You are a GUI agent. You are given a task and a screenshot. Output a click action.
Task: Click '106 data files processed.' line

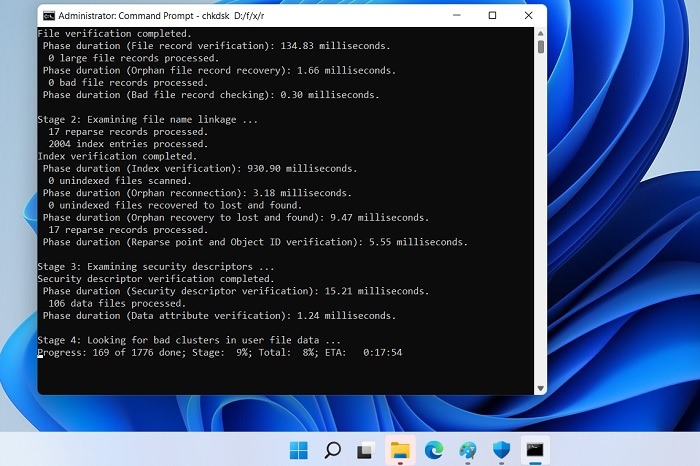click(117, 303)
